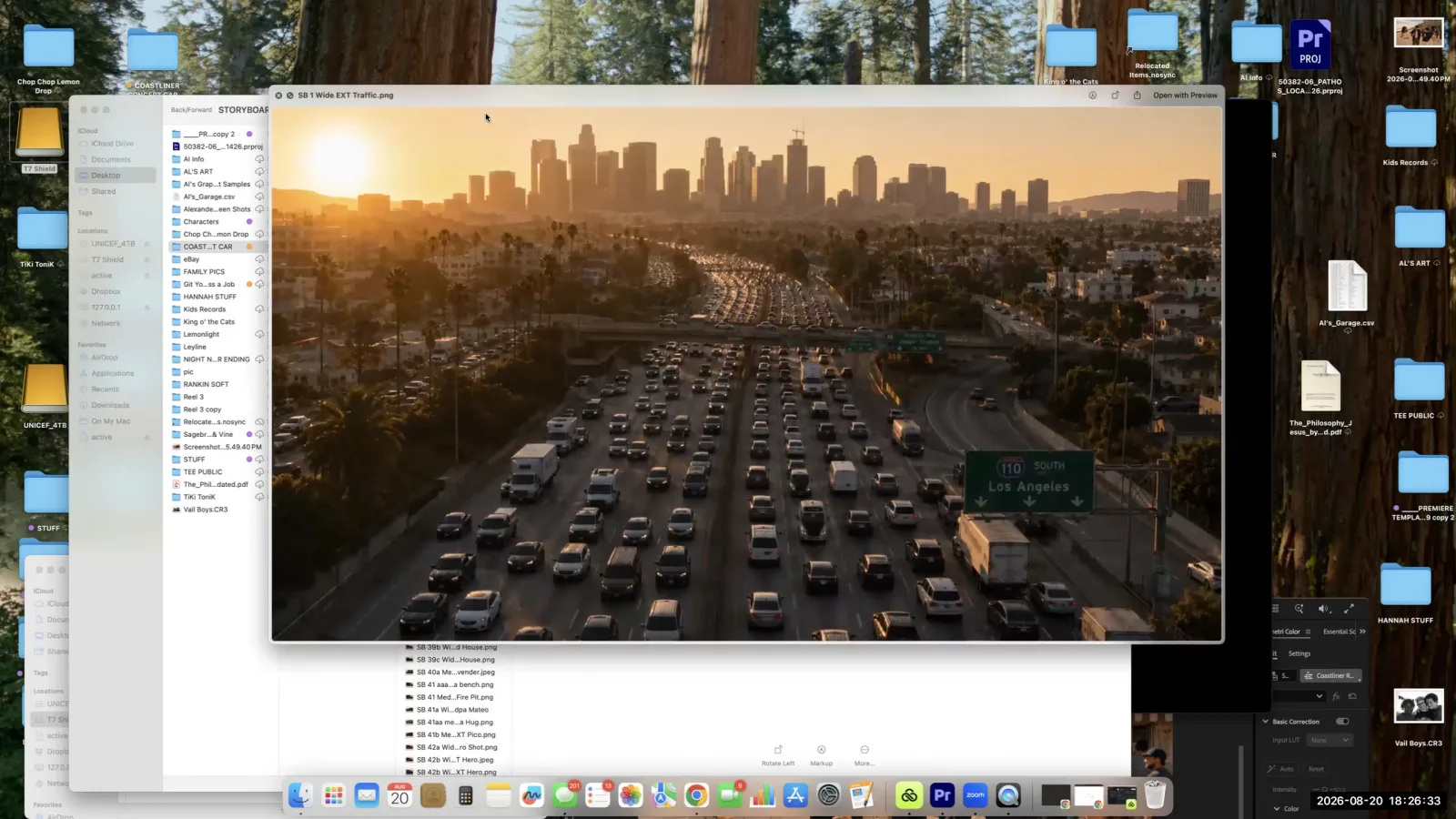Switch to the Essential Sound tab
Image resolution: width=1456 pixels, height=819 pixels.
click(x=1339, y=632)
